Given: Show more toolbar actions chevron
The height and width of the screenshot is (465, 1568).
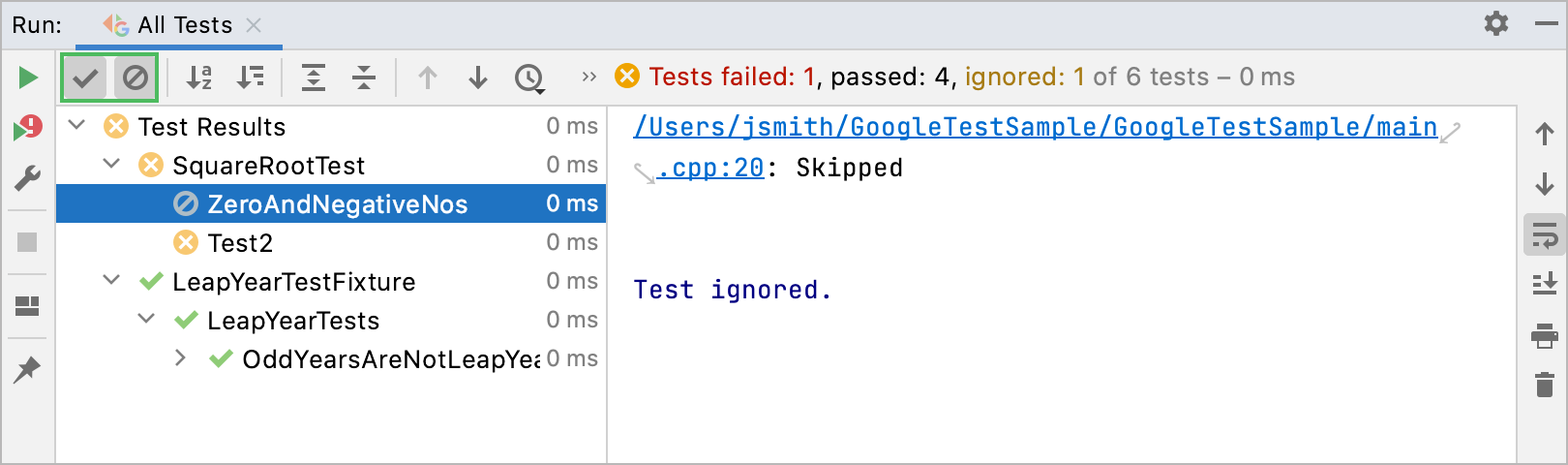Looking at the screenshot, I should (588, 77).
